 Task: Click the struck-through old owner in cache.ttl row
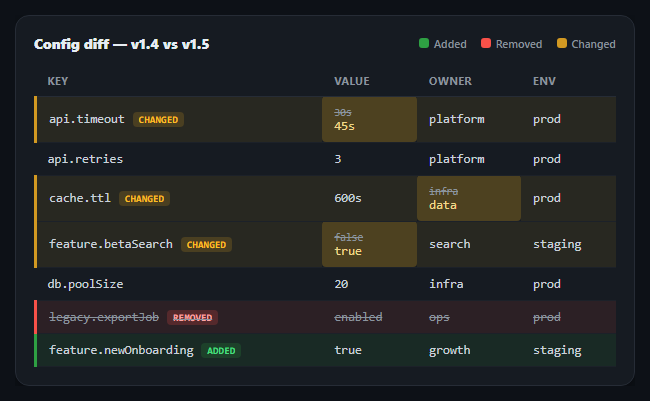click(444, 191)
